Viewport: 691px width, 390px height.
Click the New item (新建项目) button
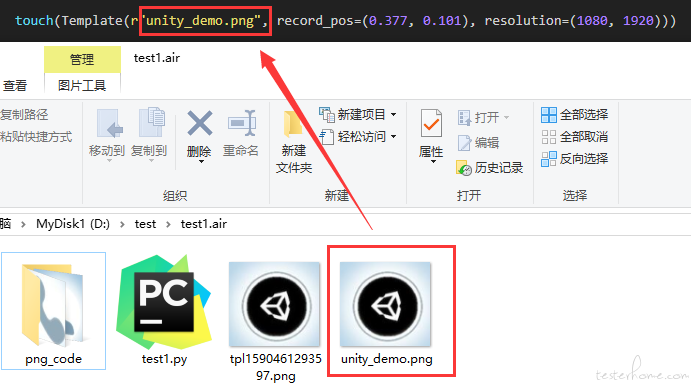[x=357, y=115]
